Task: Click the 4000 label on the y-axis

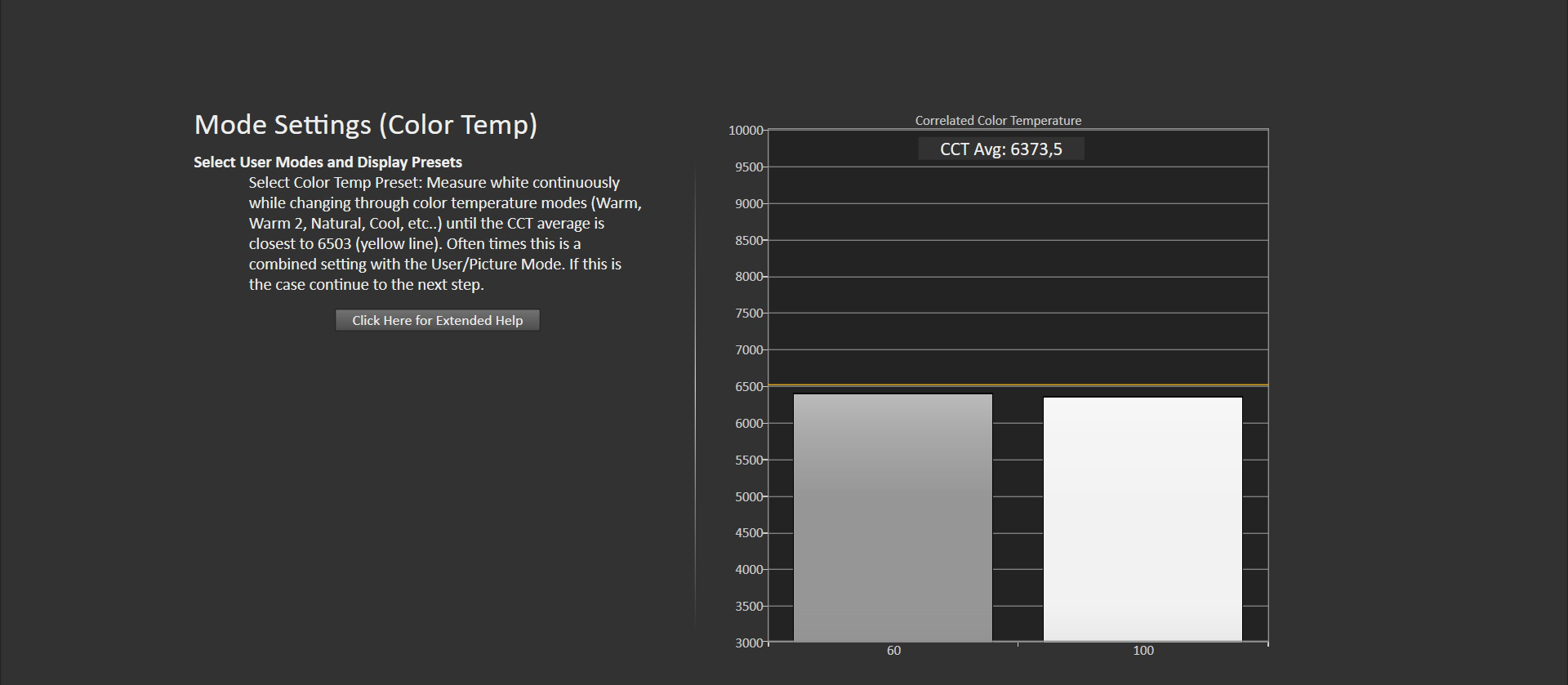Action: [x=748, y=570]
